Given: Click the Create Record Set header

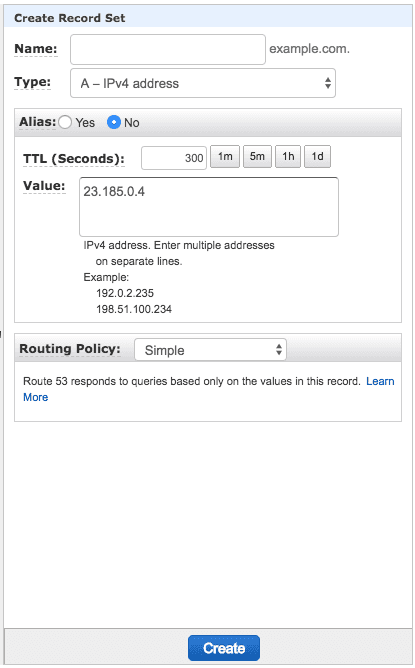Looking at the screenshot, I should [x=70, y=18].
